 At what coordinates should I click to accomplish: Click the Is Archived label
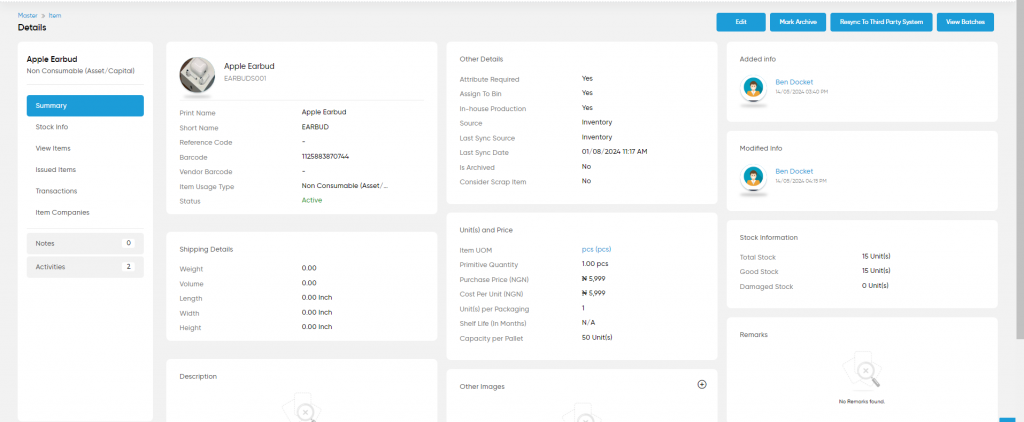pos(477,167)
